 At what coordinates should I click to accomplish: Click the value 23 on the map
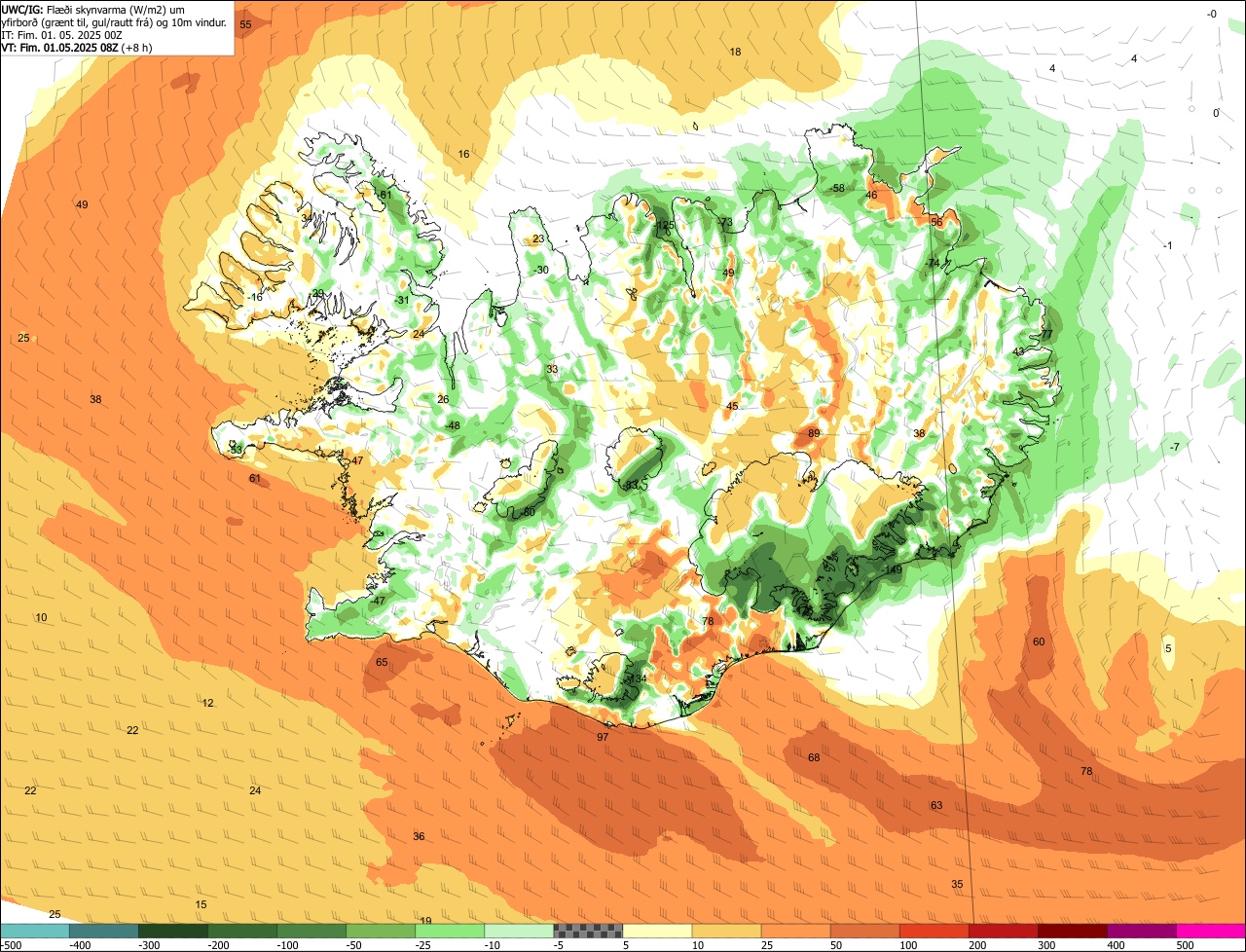538,238
